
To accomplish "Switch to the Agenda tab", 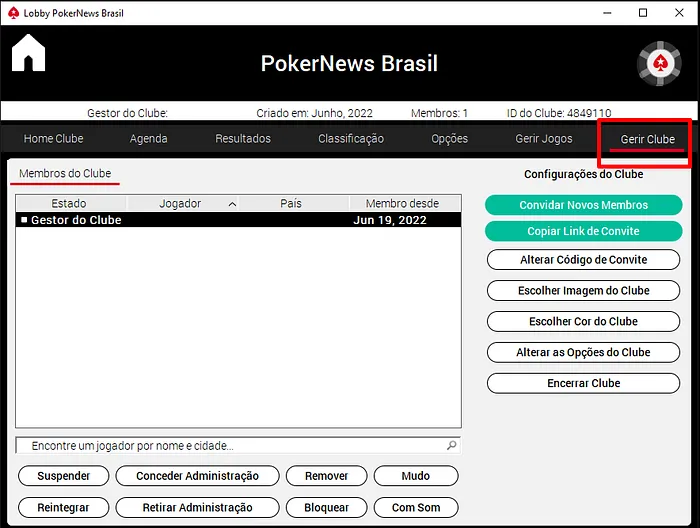I will click(149, 139).
